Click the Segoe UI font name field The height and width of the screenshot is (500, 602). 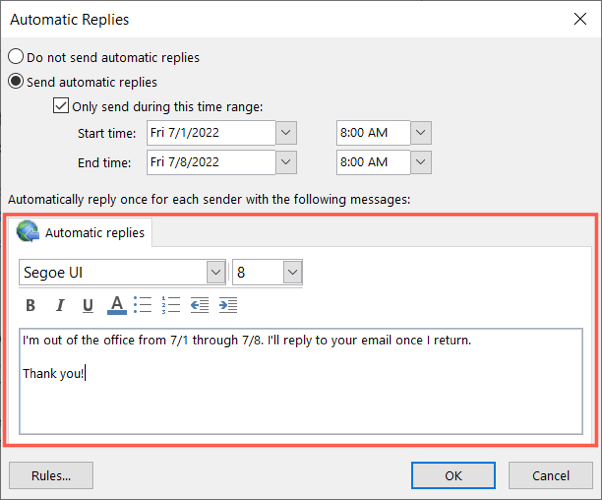point(113,272)
